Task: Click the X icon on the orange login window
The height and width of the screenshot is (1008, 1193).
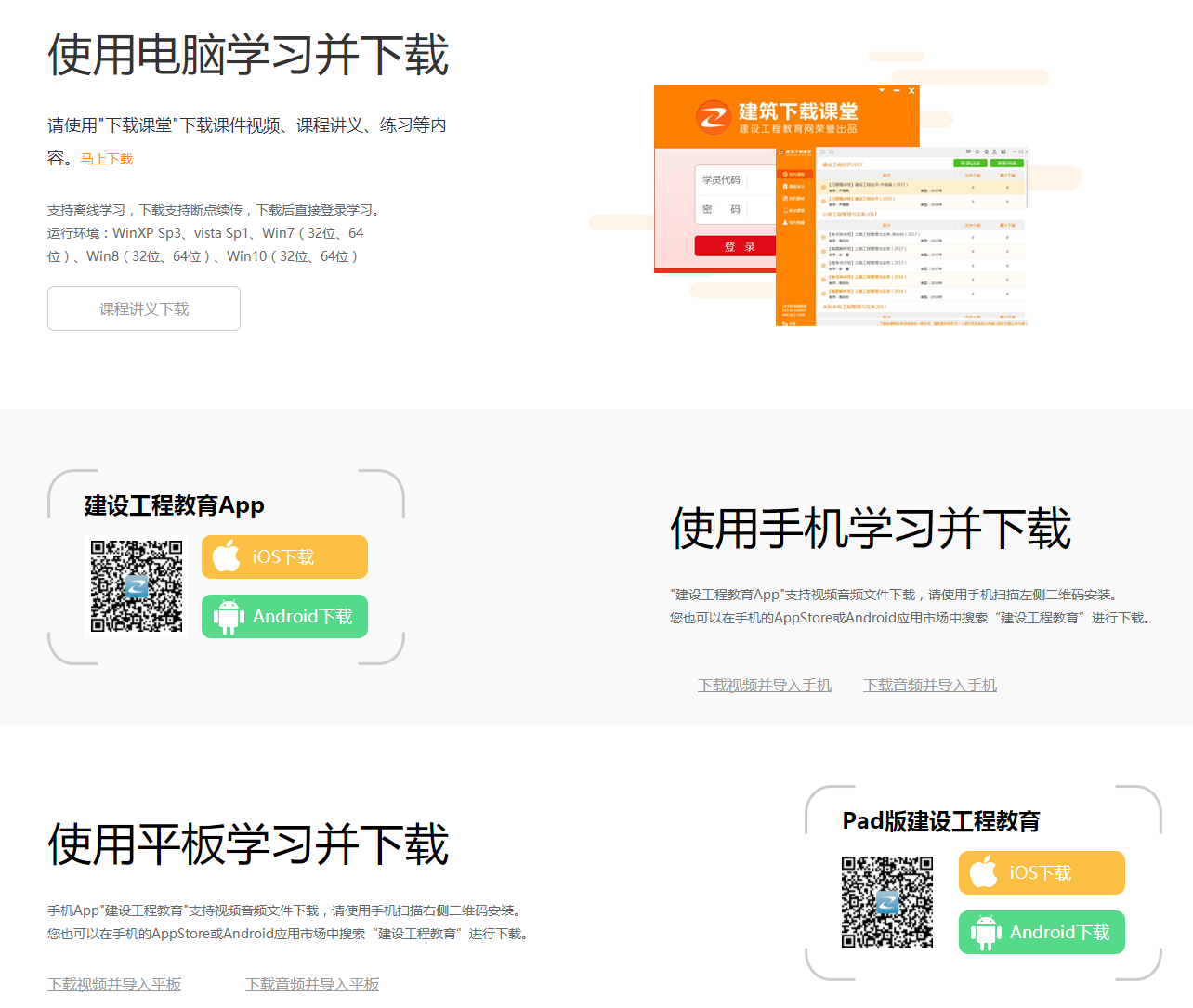Action: 911,91
